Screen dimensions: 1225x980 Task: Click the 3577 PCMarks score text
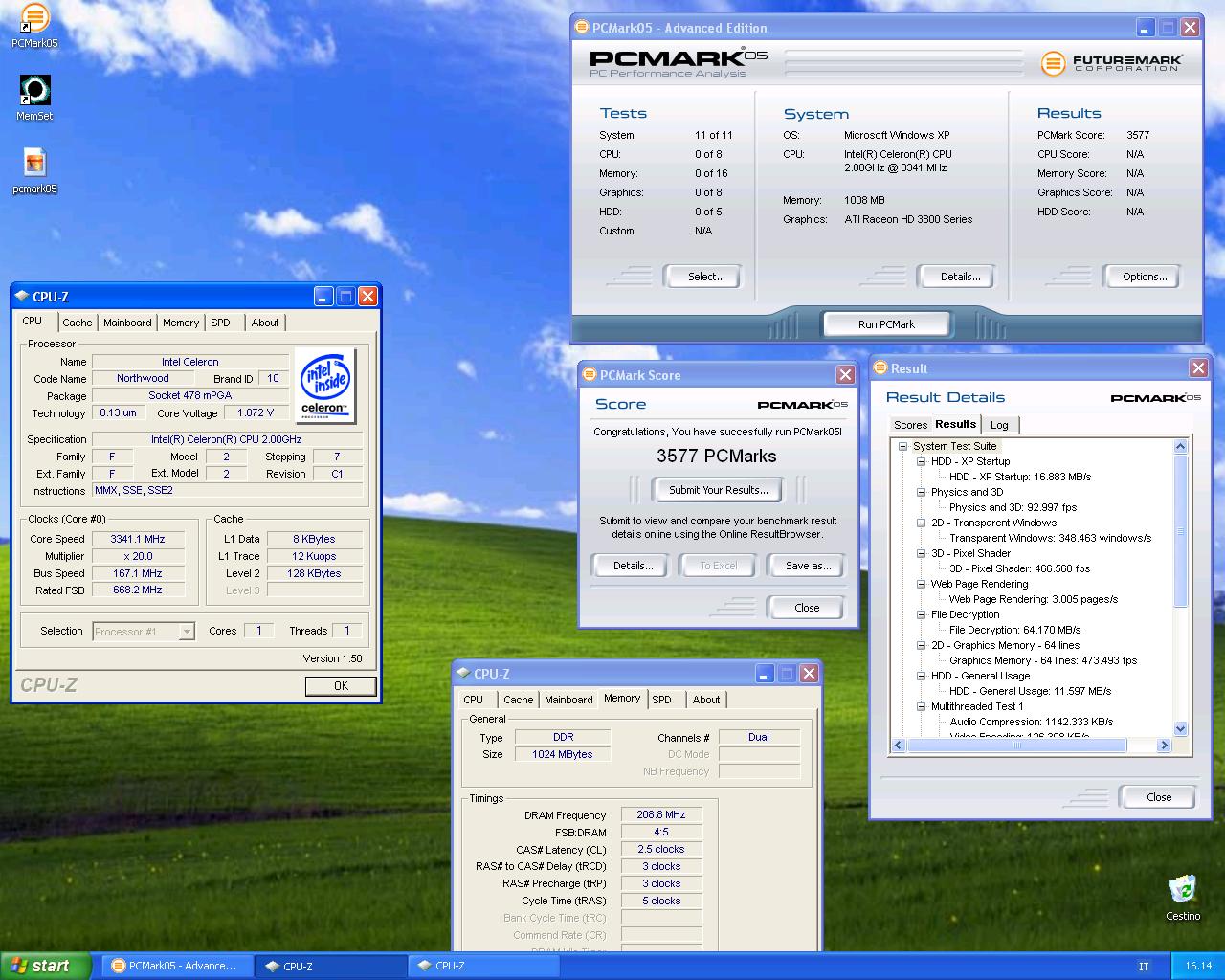tap(717, 457)
